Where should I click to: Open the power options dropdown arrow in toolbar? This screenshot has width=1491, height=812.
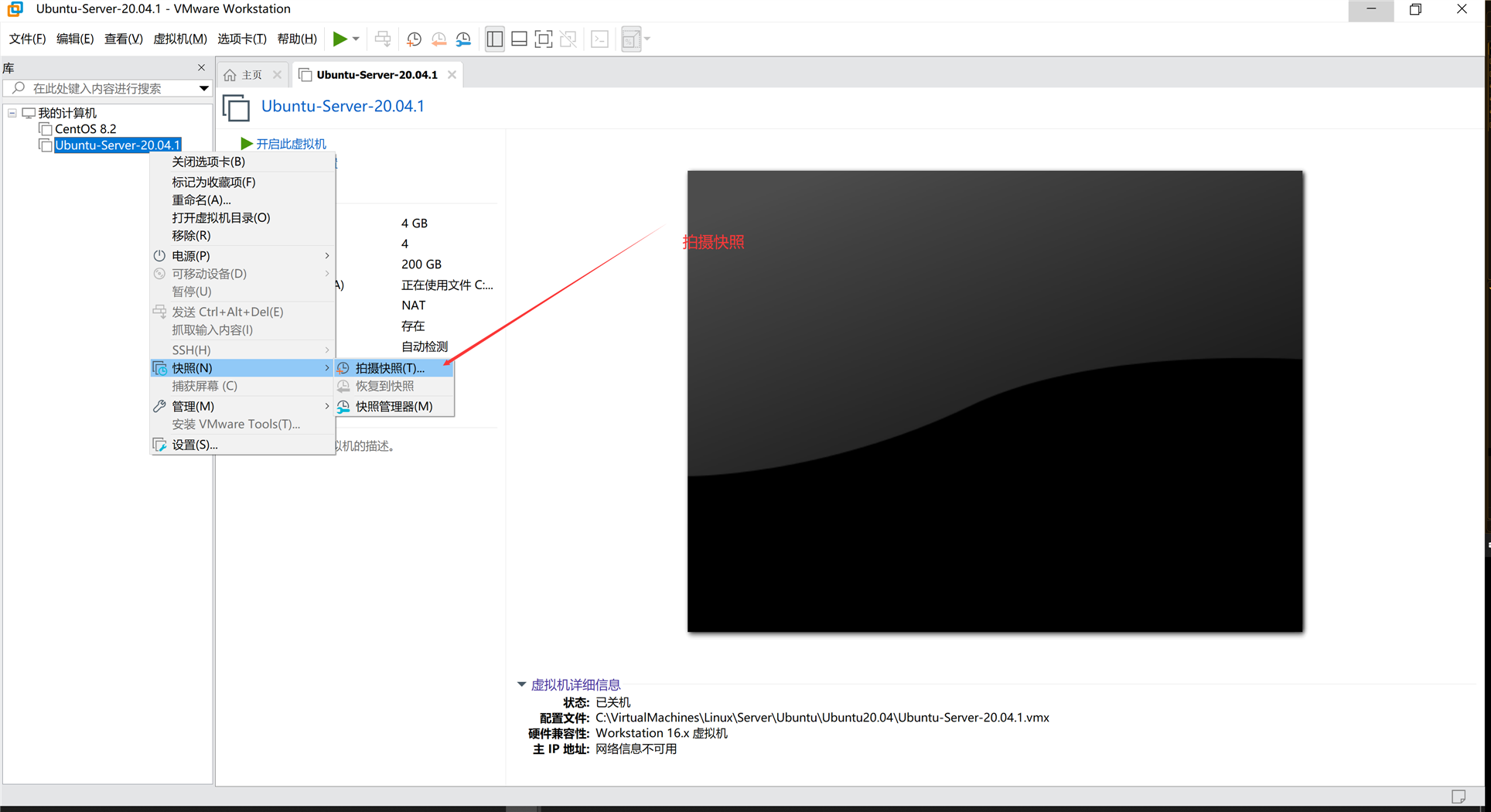(356, 39)
